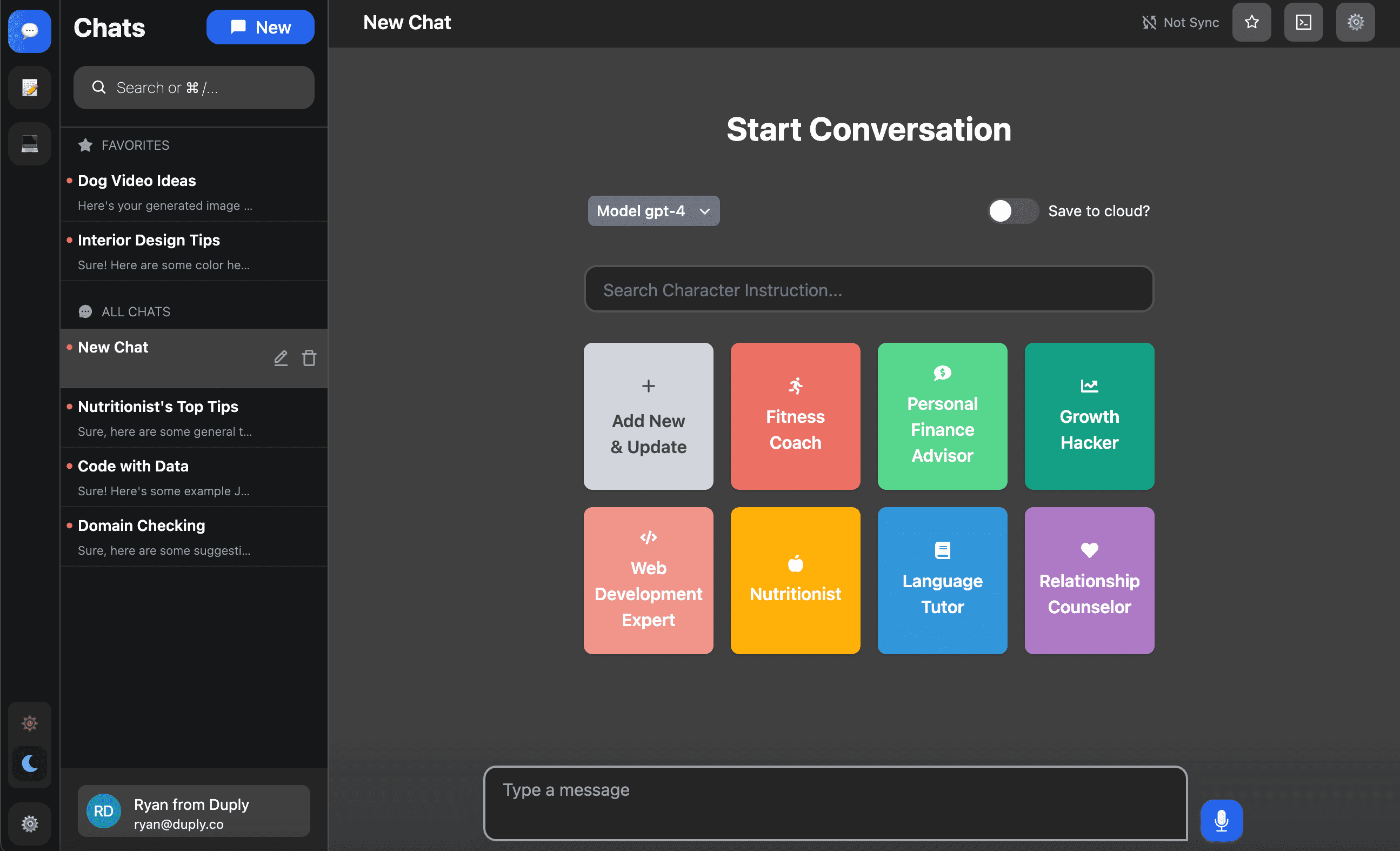
Task: Select the laptop icon in the sidebar
Action: click(x=29, y=143)
